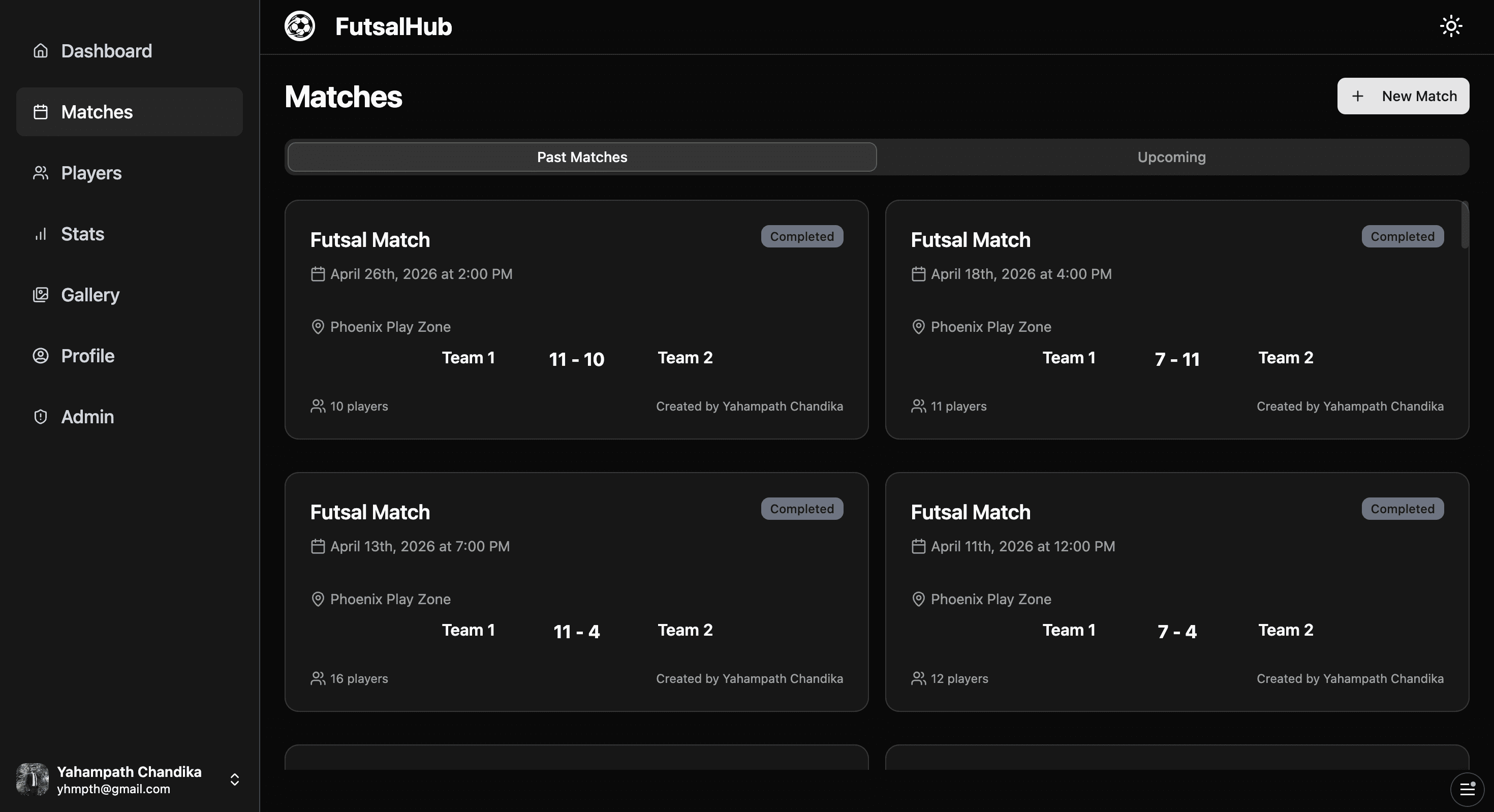This screenshot has width=1494, height=812.
Task: Go to Gallery page in sidebar
Action: 130,295
